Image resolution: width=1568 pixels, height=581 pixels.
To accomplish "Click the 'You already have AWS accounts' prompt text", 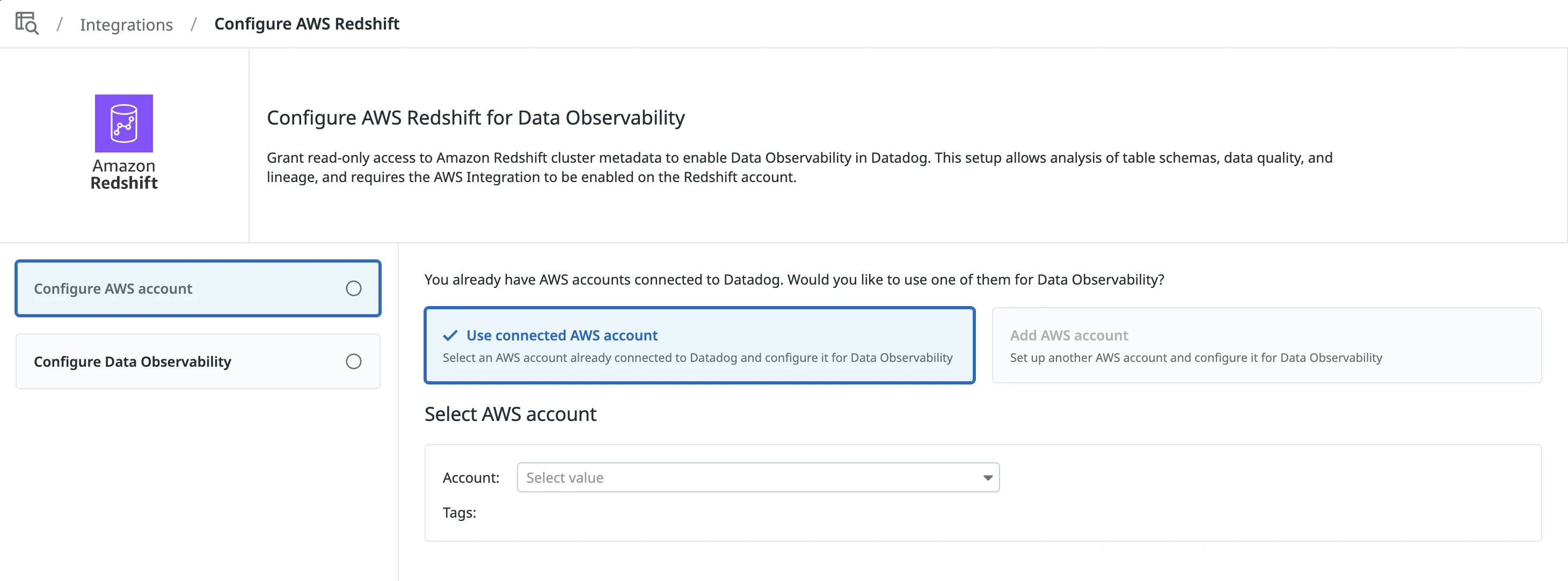I will pos(794,280).
